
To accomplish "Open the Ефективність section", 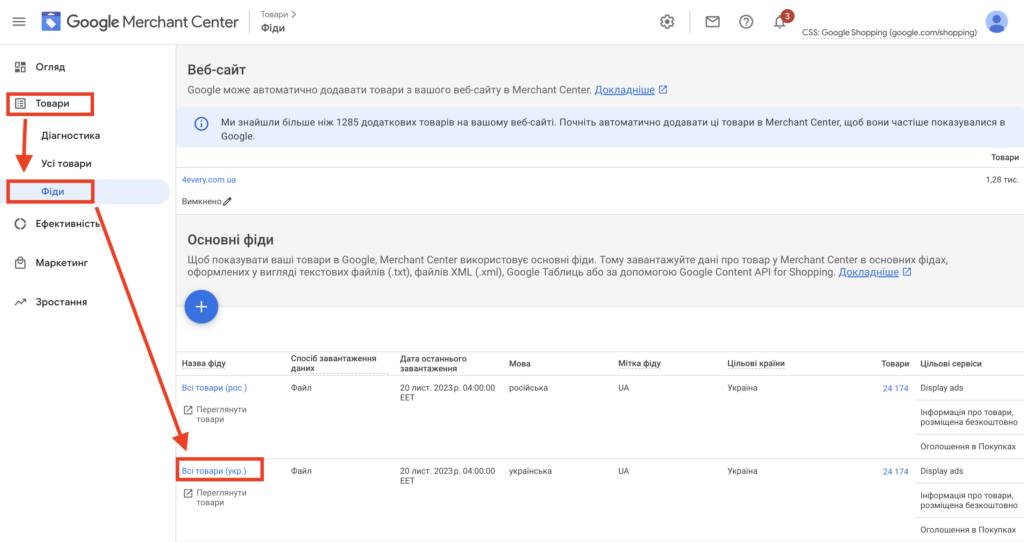I will pyautogui.click(x=68, y=223).
